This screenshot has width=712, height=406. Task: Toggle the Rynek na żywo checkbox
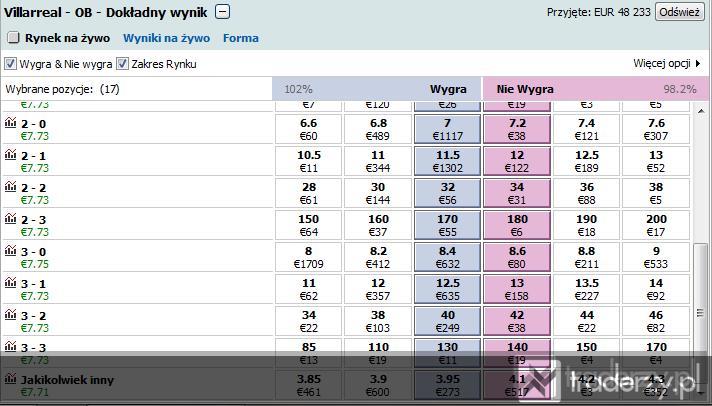pyautogui.click(x=13, y=37)
